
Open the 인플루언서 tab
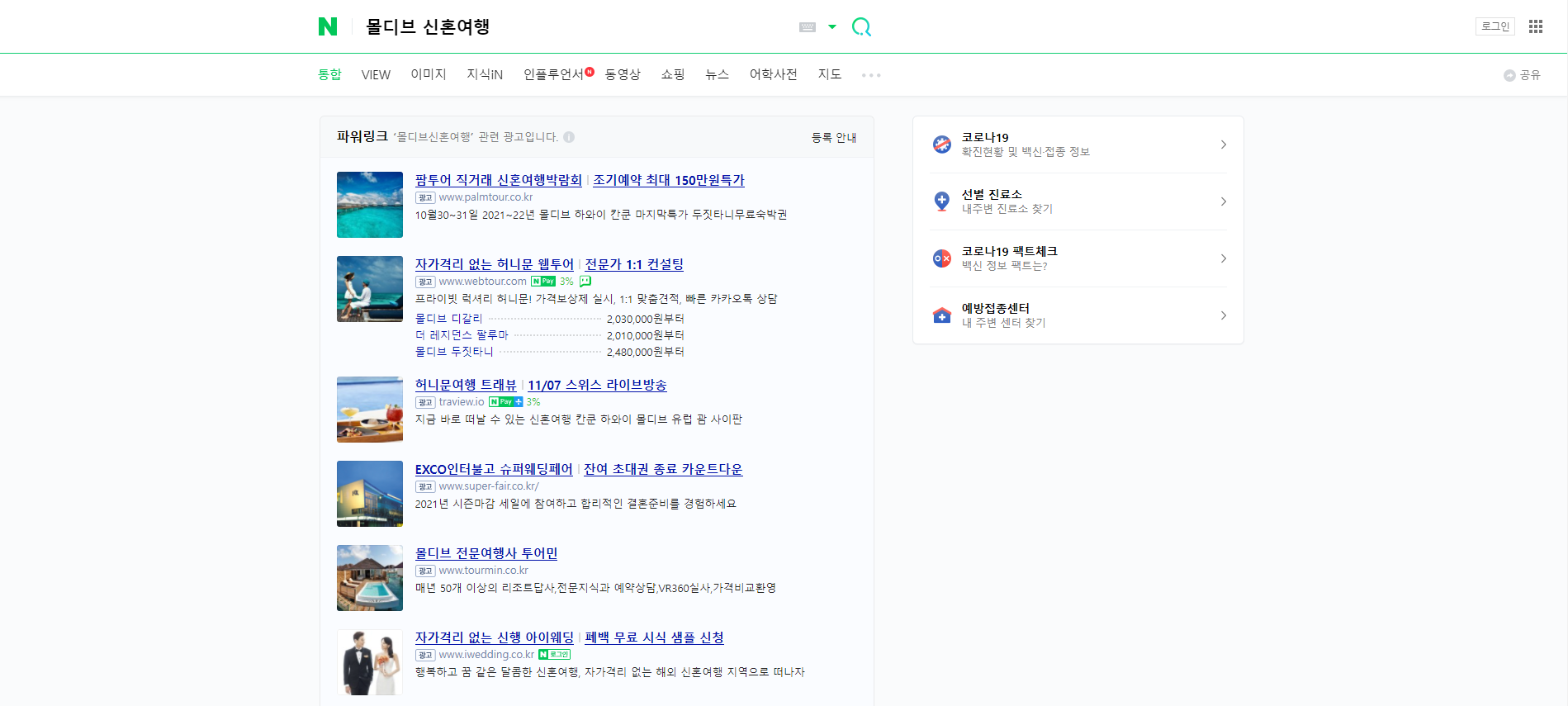click(x=553, y=74)
